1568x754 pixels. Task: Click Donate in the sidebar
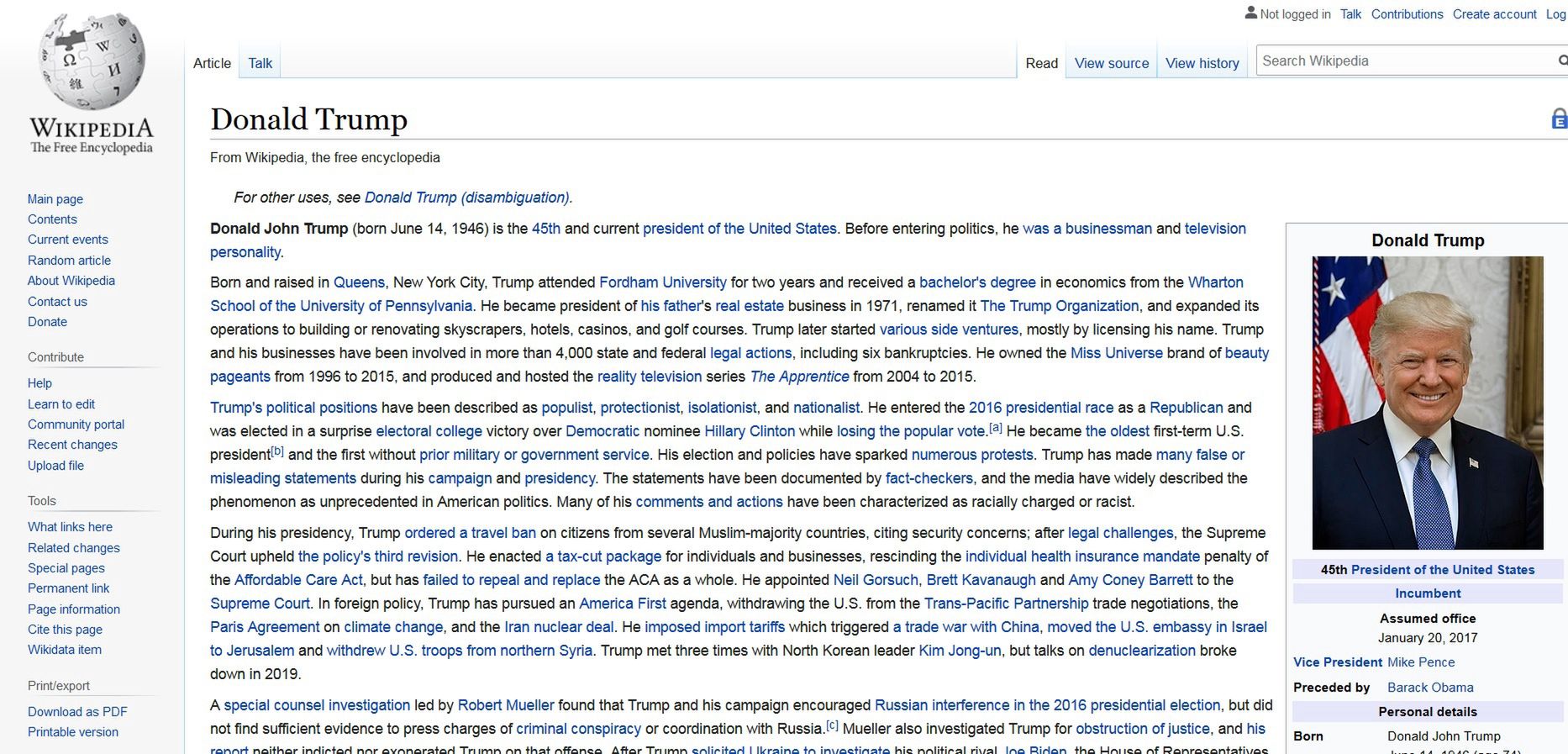47,322
